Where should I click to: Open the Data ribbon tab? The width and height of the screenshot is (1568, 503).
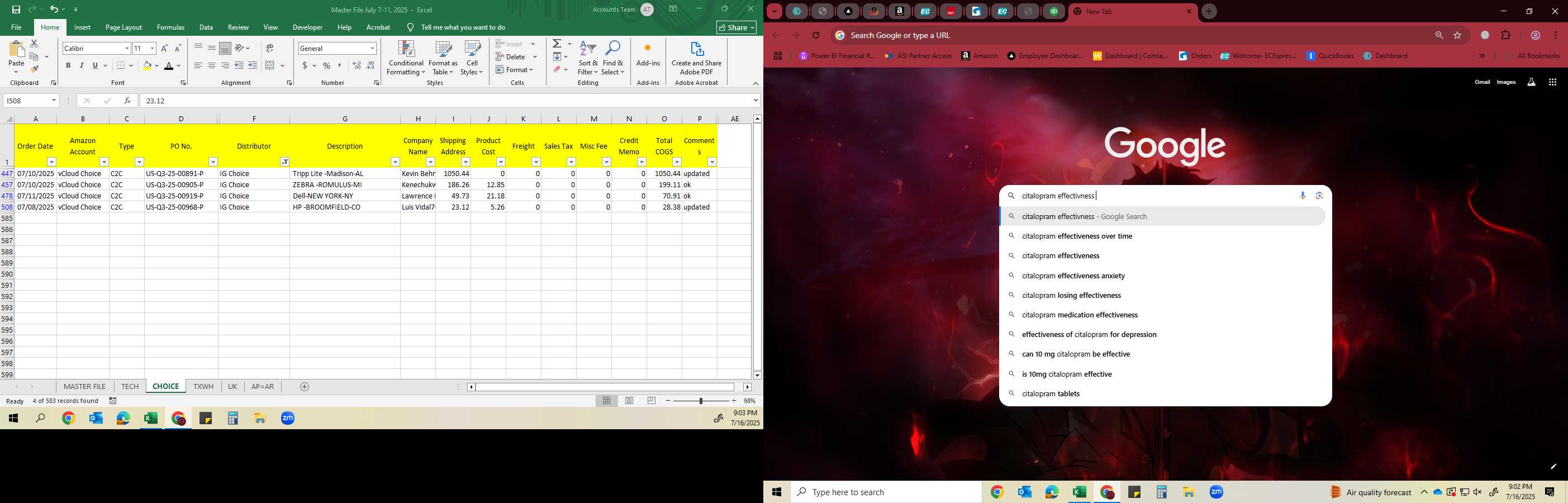click(x=206, y=27)
